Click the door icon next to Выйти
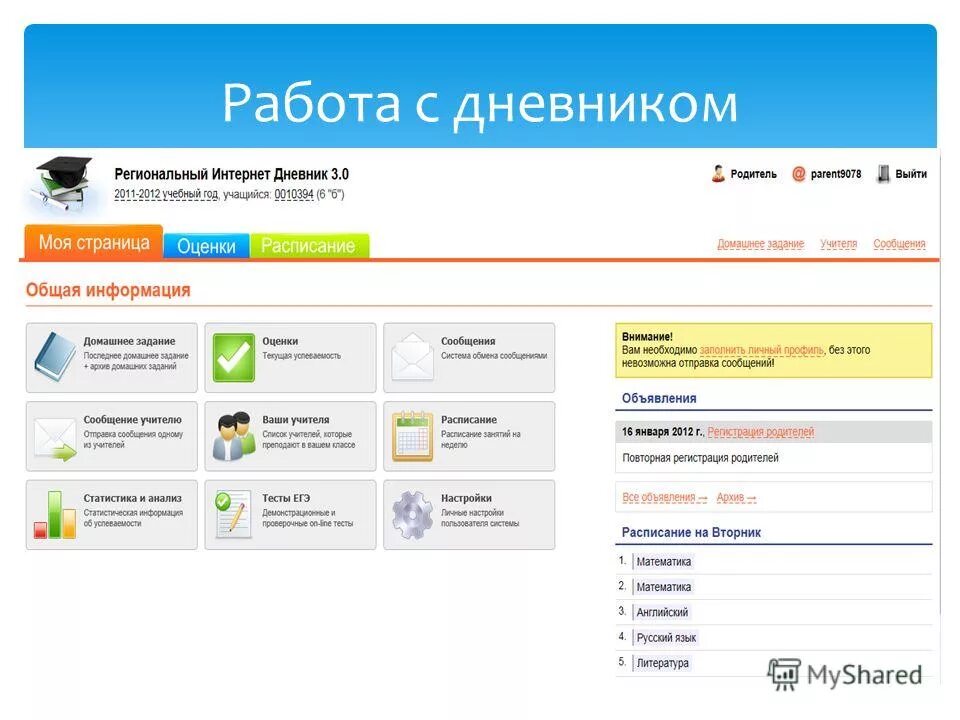 (x=883, y=174)
